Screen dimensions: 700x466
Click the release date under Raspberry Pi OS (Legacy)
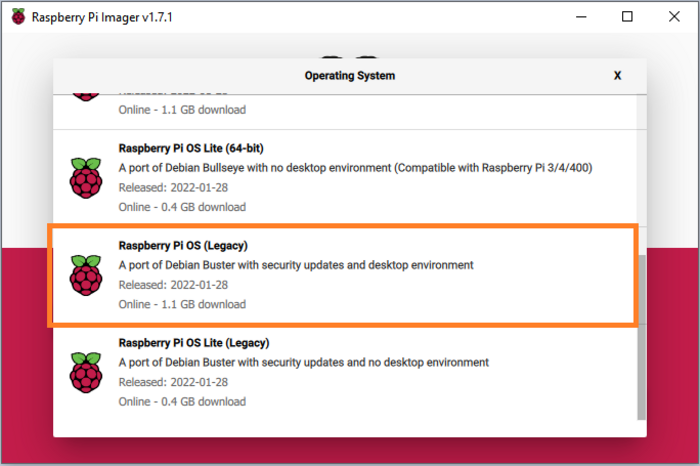(x=173, y=285)
